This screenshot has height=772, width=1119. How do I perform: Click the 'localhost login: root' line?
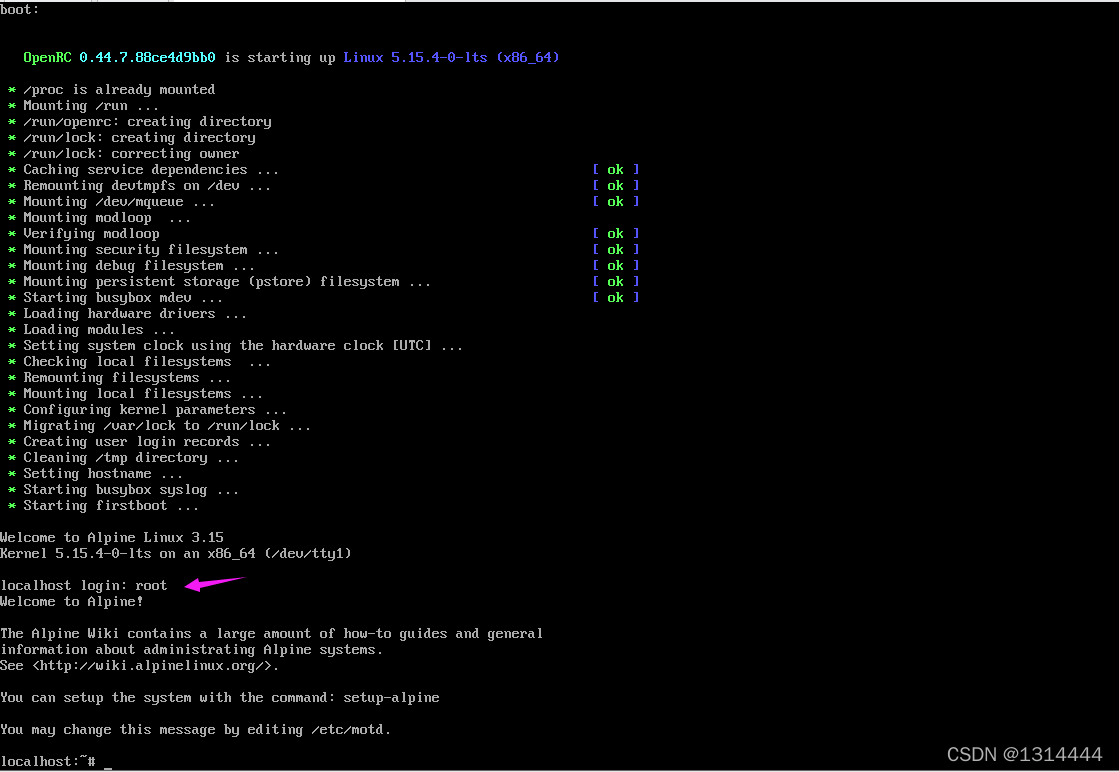[83, 586]
